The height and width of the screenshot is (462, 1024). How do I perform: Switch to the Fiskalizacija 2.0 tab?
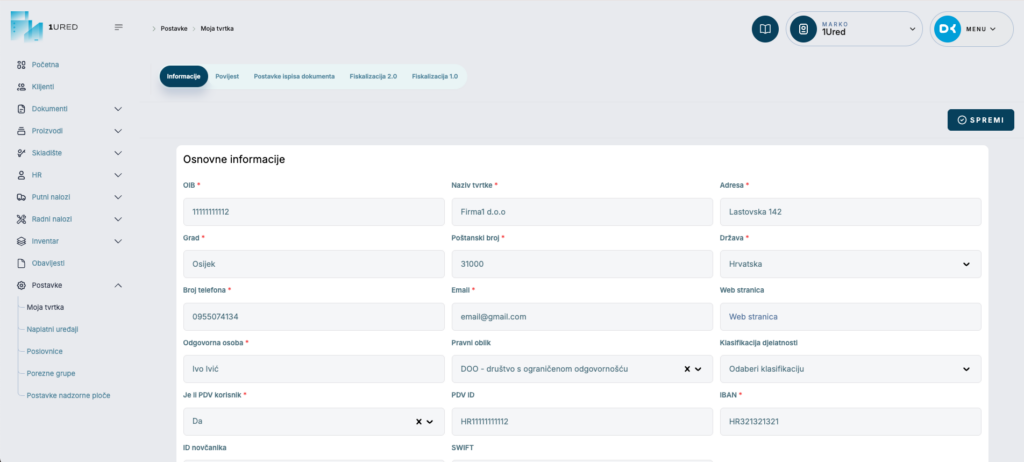373,77
